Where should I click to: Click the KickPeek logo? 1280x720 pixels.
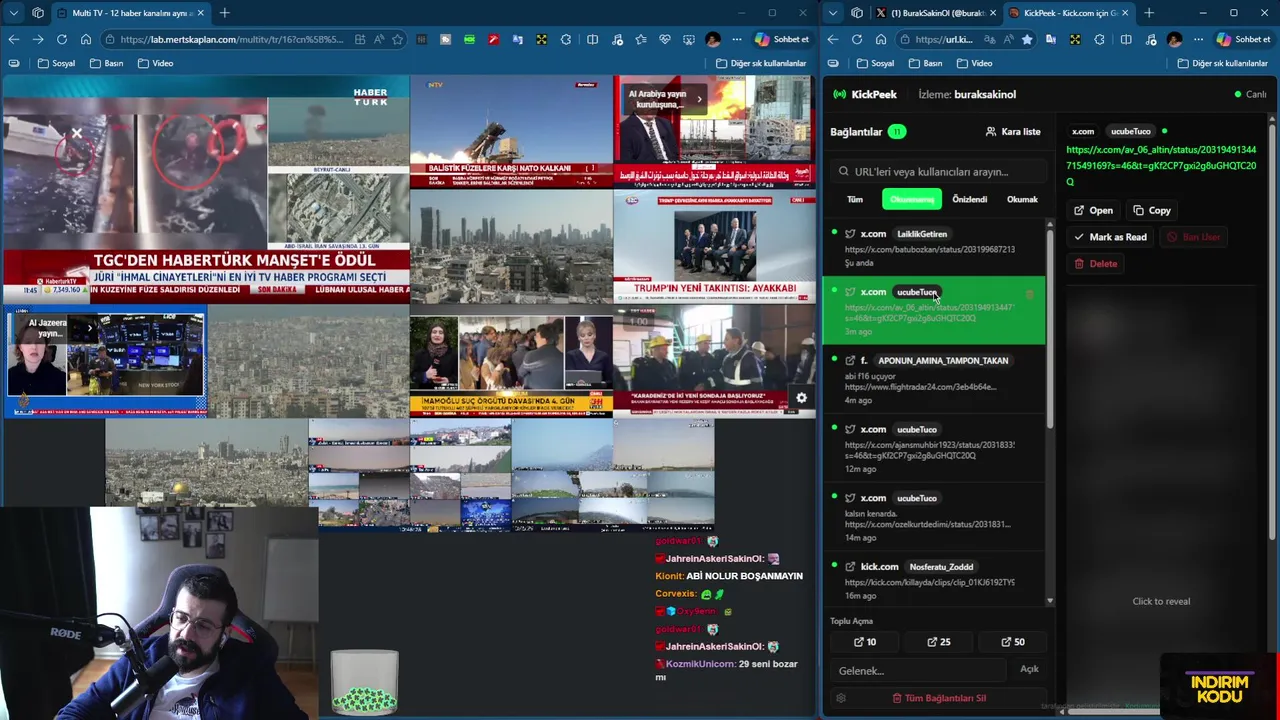(x=866, y=94)
